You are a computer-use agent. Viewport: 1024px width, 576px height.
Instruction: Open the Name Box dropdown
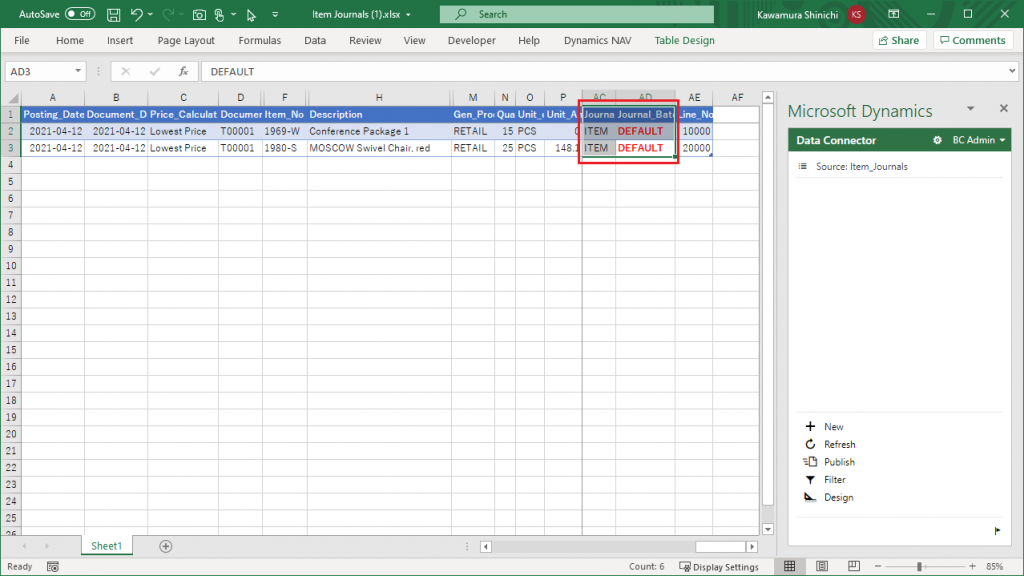pos(78,71)
